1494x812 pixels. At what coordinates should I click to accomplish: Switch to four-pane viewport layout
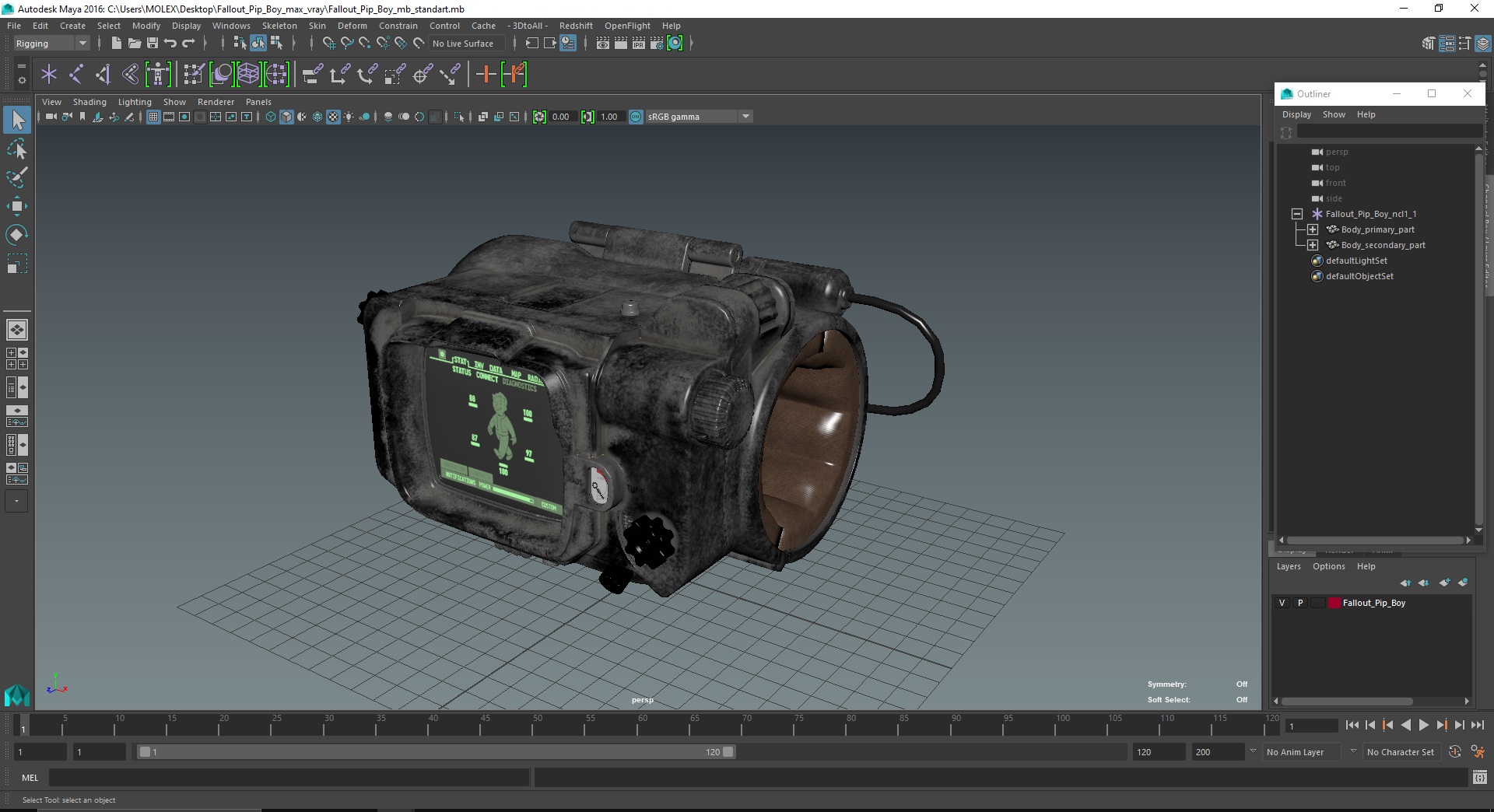pyautogui.click(x=17, y=359)
